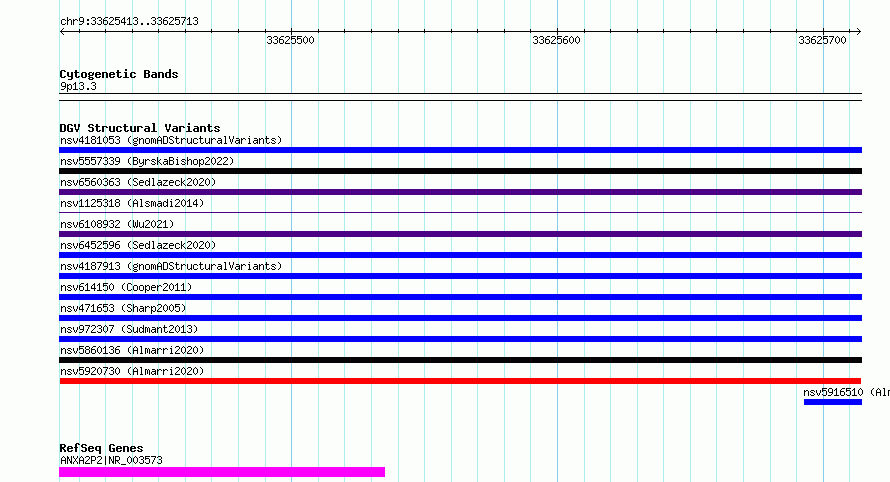Open variant nsv471653 Sharp2005 label
The width and height of the screenshot is (890, 482).
click(x=123, y=308)
